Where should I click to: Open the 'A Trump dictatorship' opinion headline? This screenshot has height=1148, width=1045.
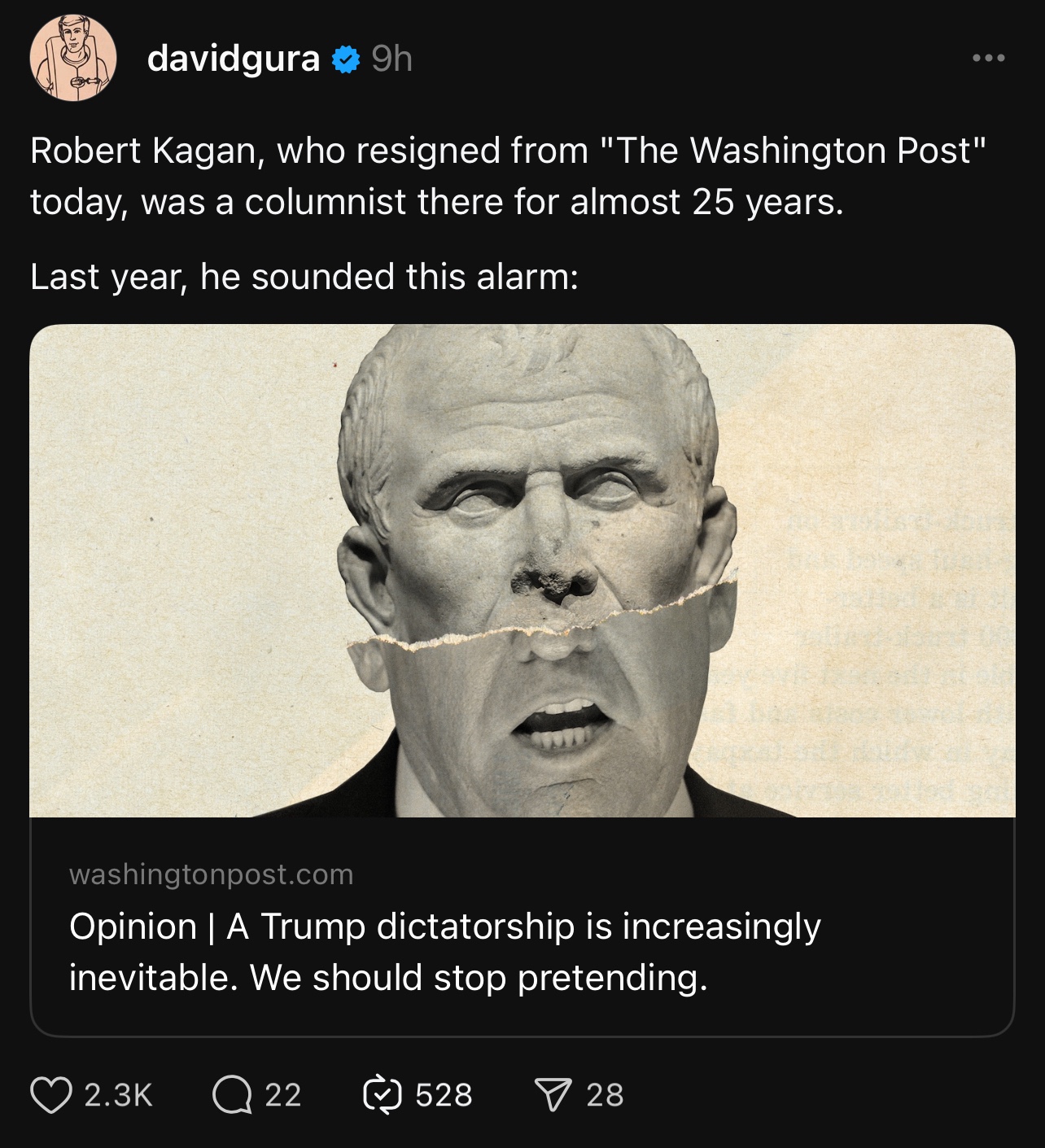(x=444, y=927)
